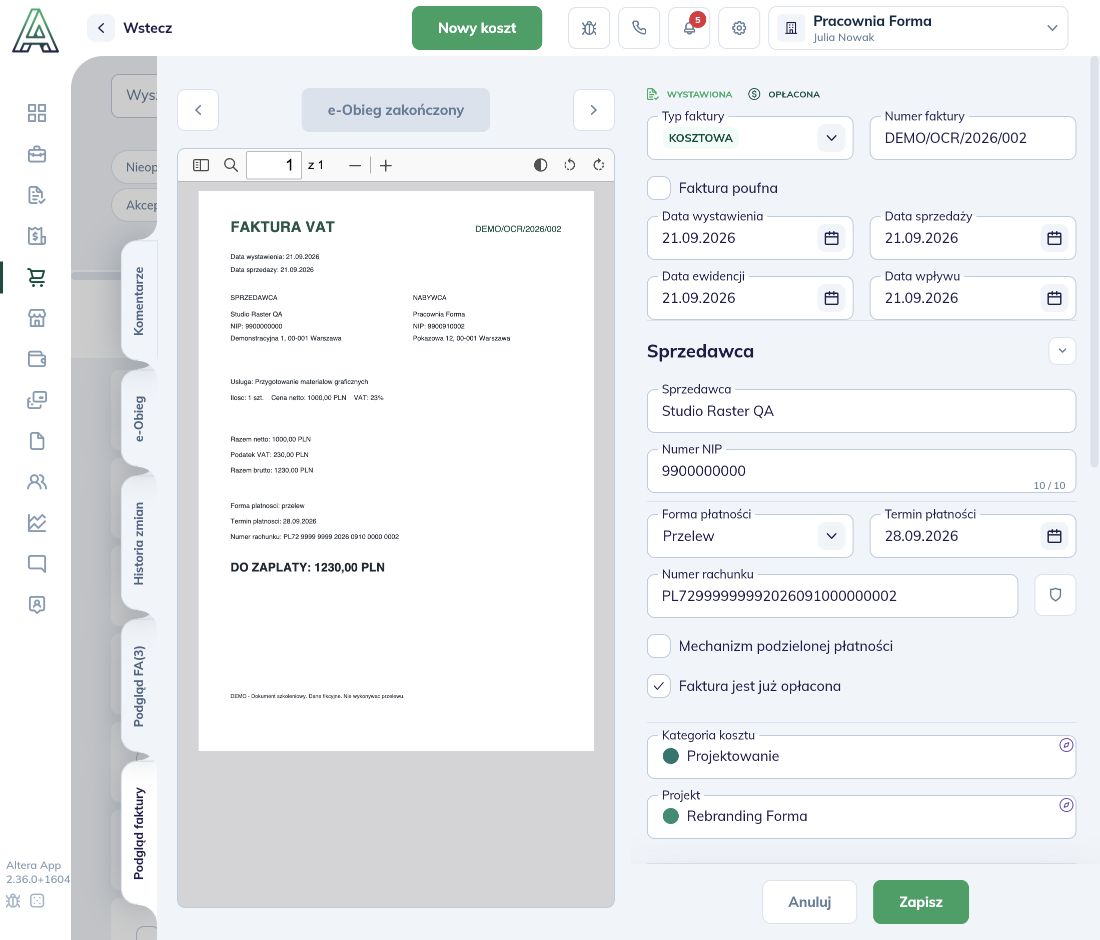This screenshot has height=940, width=1100.
Task: Open the Kategoria kosztu selector
Action: click(861, 756)
